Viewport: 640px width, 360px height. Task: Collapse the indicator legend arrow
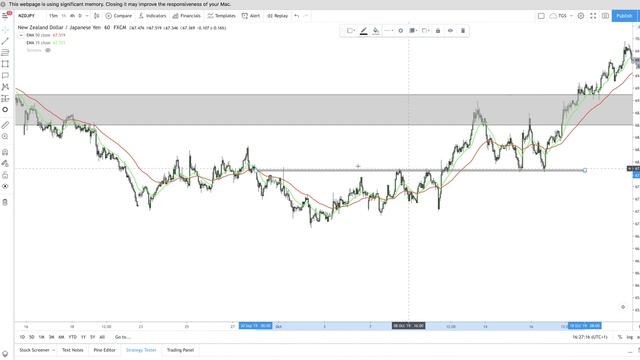21,36
